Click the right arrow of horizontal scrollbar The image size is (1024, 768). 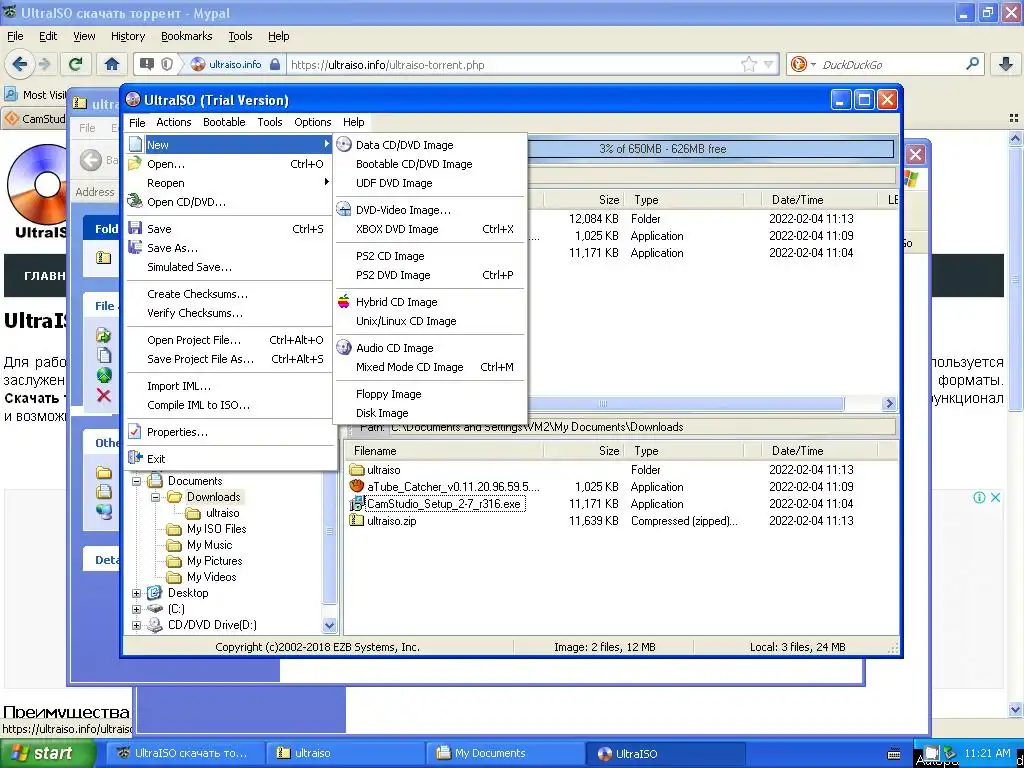889,404
